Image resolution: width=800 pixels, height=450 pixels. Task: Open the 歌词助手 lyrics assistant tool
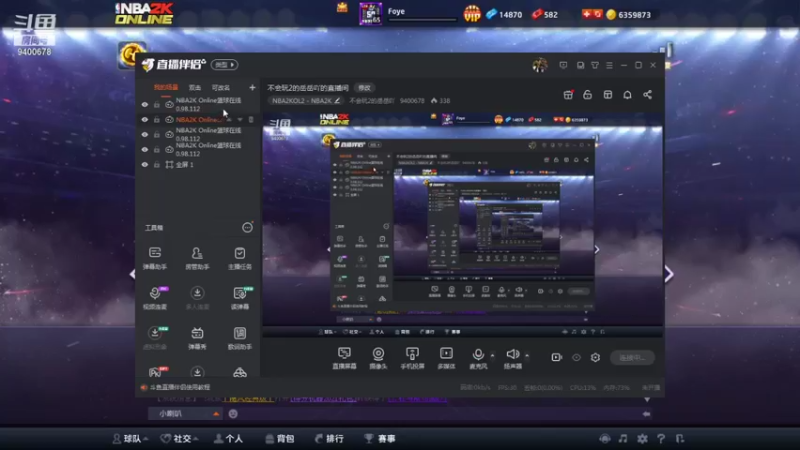(x=239, y=338)
